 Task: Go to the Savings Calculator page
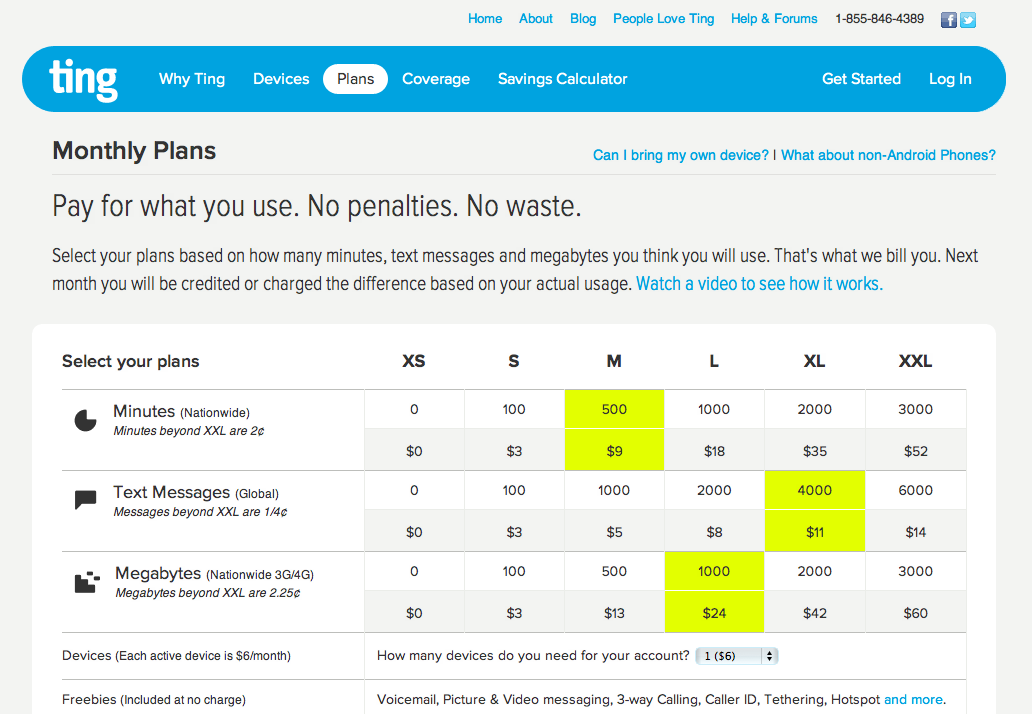click(563, 79)
